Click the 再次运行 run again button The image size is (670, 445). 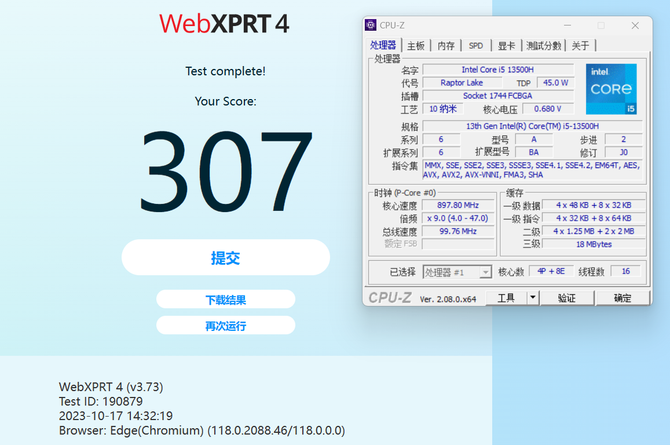pyautogui.click(x=226, y=326)
